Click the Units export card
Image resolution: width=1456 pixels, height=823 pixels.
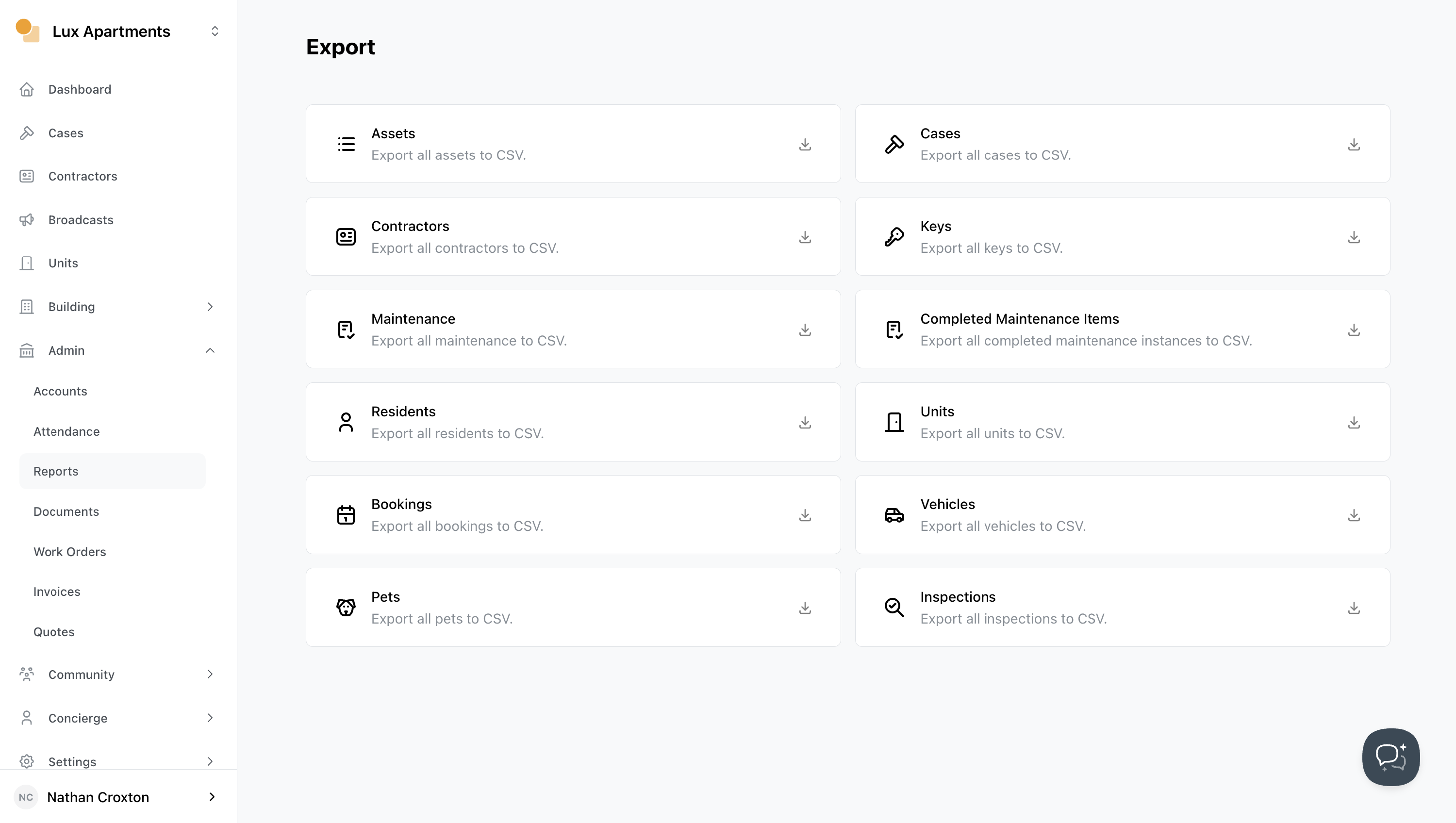(1122, 422)
